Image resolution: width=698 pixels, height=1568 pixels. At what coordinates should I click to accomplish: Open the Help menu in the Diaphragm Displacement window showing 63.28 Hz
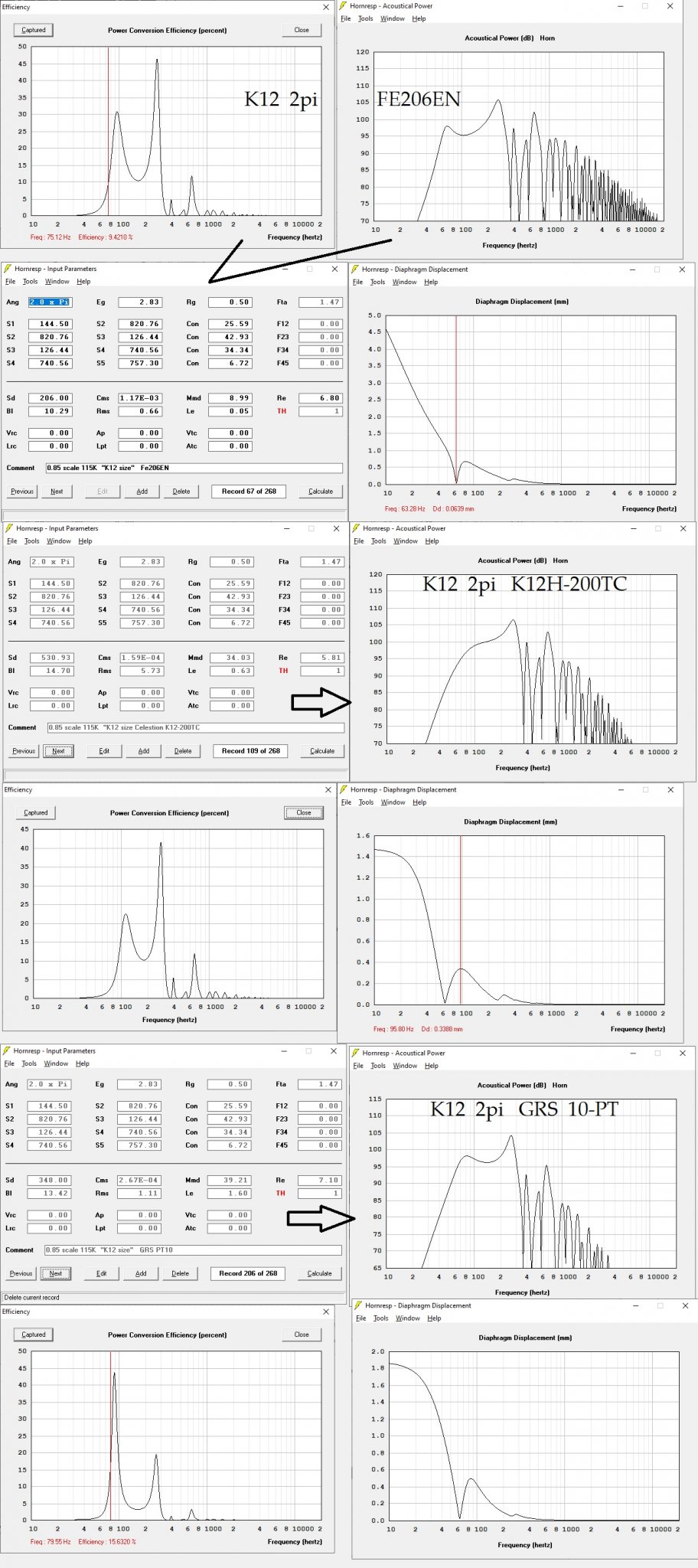click(x=431, y=282)
